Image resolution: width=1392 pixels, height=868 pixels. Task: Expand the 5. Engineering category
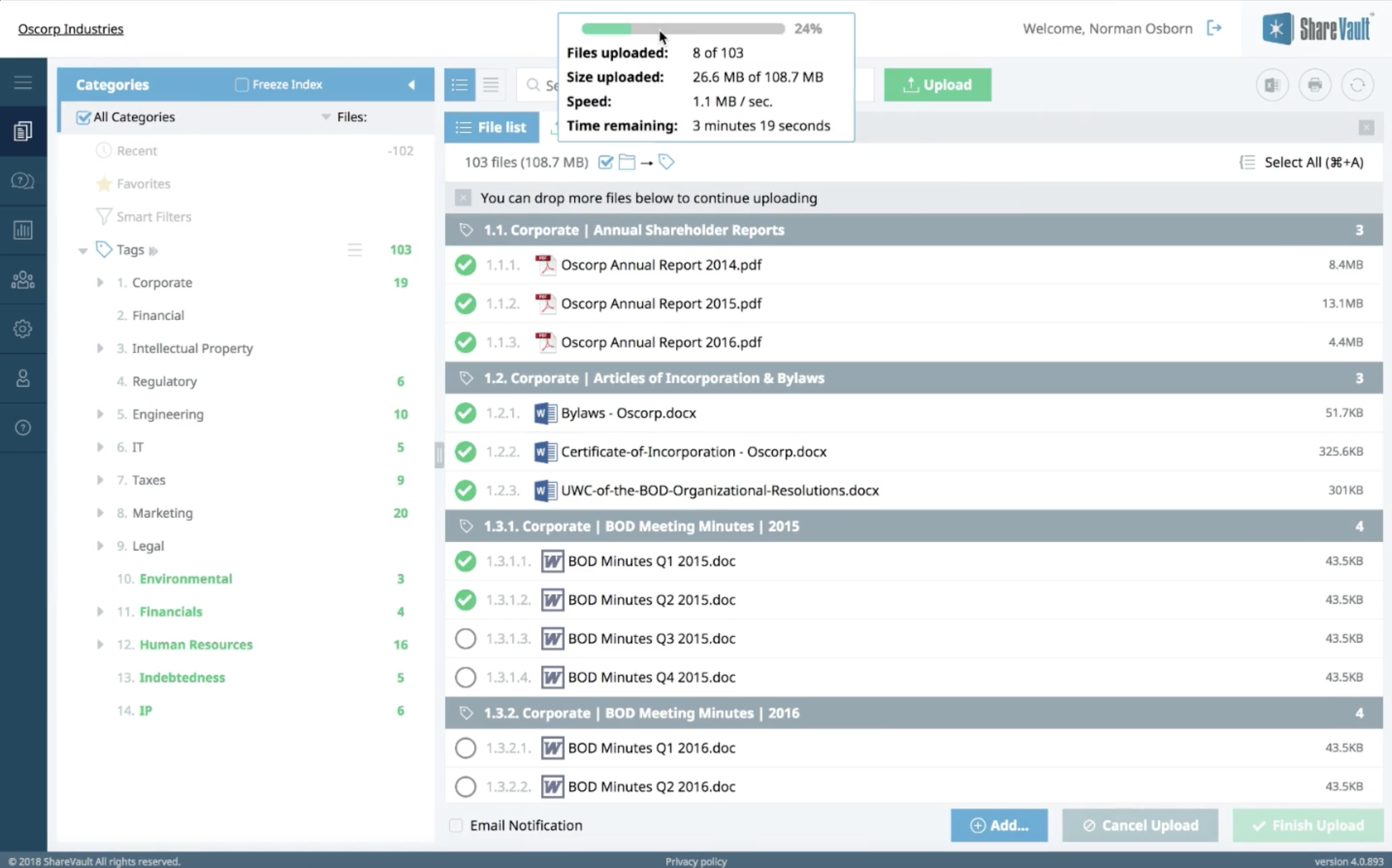click(x=101, y=414)
